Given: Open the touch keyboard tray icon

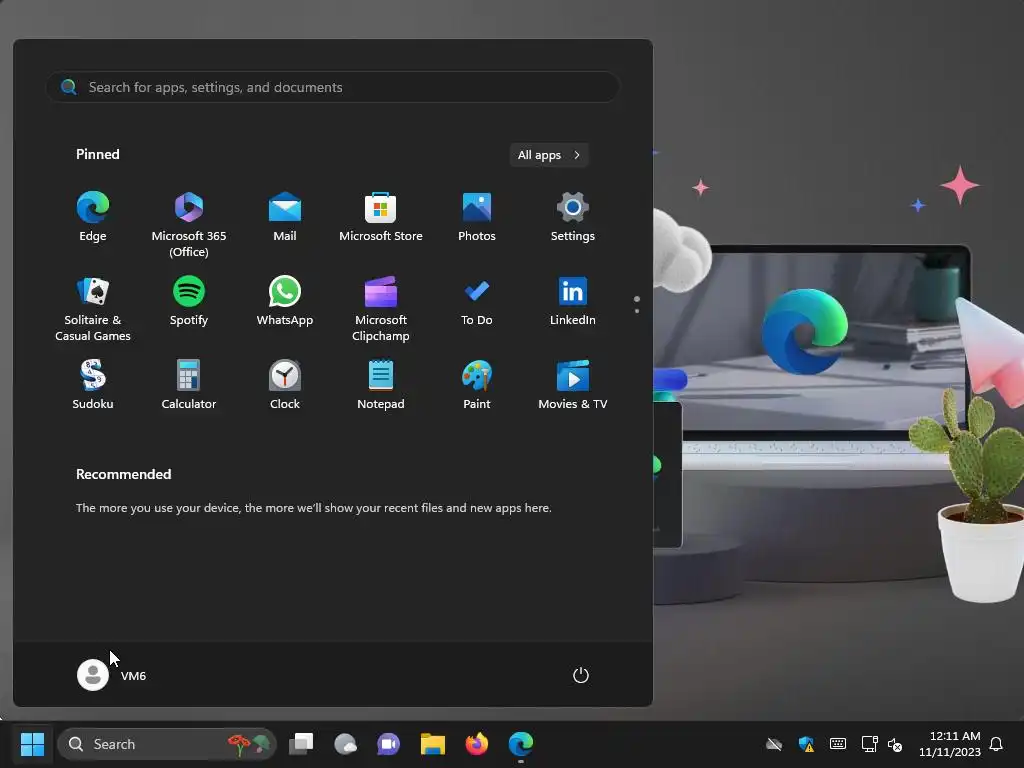Looking at the screenshot, I should pyautogui.click(x=838, y=744).
